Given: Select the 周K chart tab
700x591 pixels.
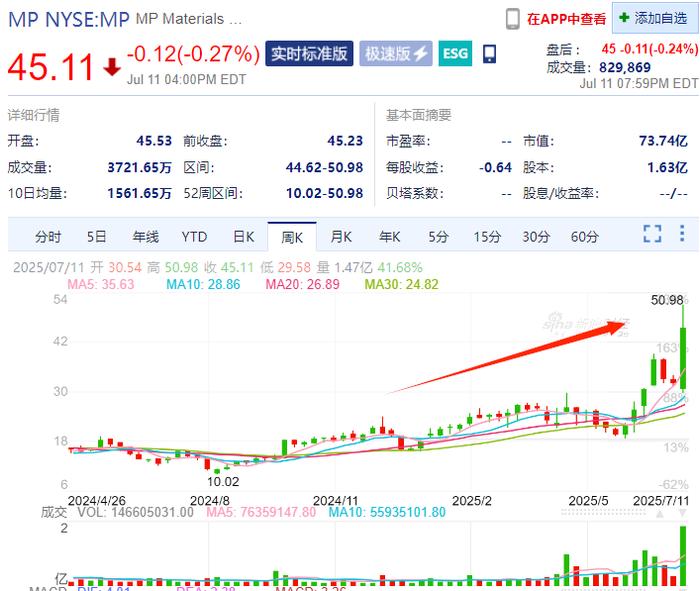Looking at the screenshot, I should [292, 237].
